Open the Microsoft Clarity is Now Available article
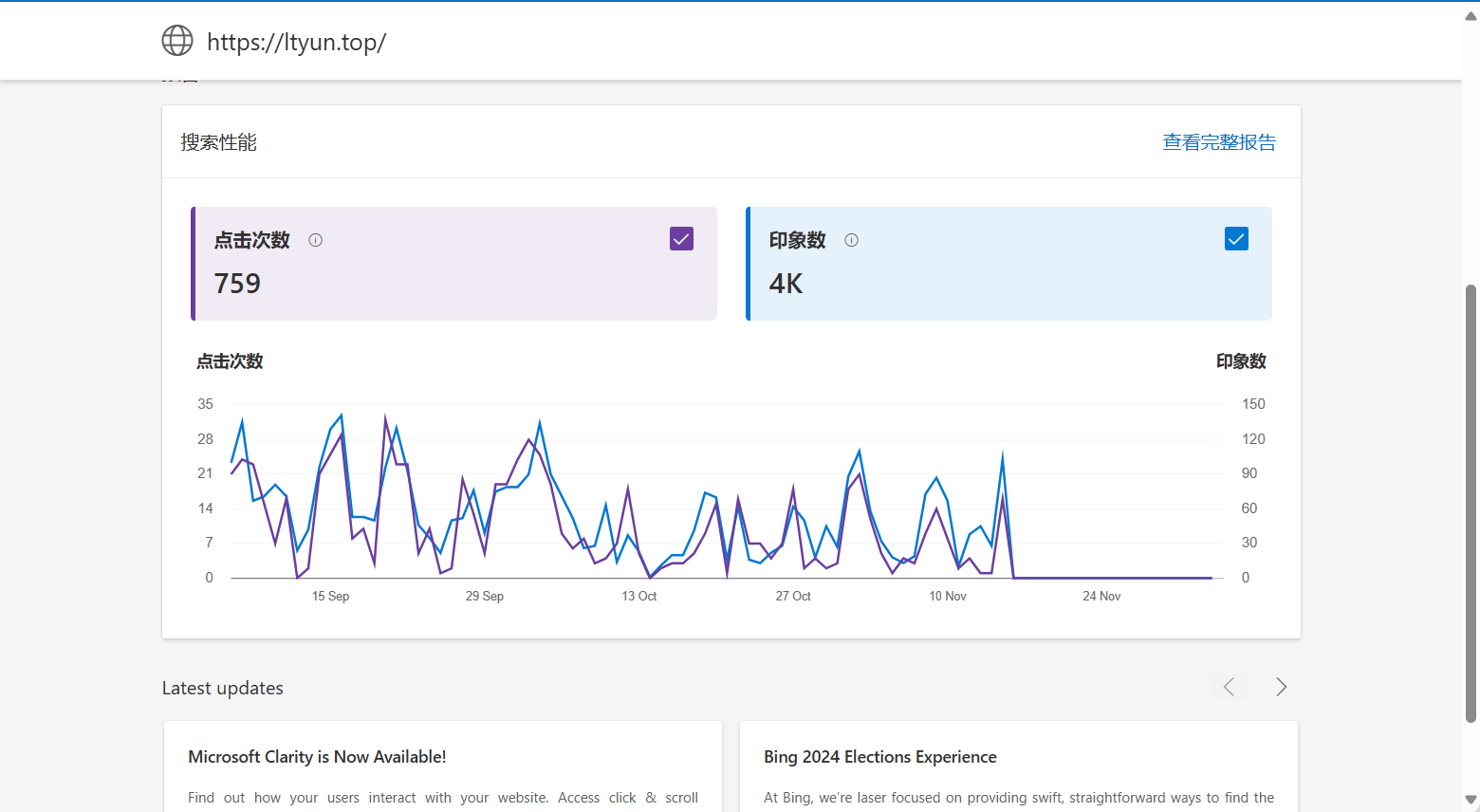Image resolution: width=1480 pixels, height=812 pixels. pyautogui.click(x=317, y=757)
